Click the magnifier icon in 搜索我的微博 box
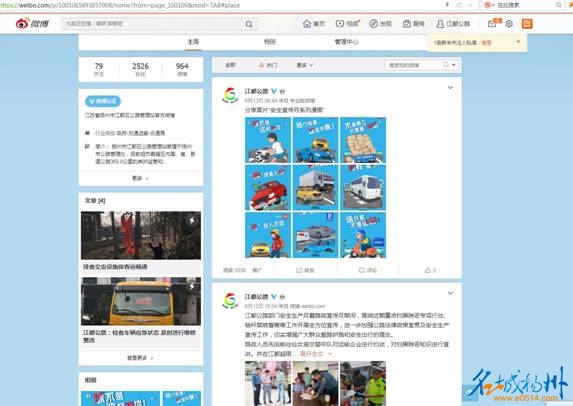This screenshot has width=573, height=406. coord(446,65)
